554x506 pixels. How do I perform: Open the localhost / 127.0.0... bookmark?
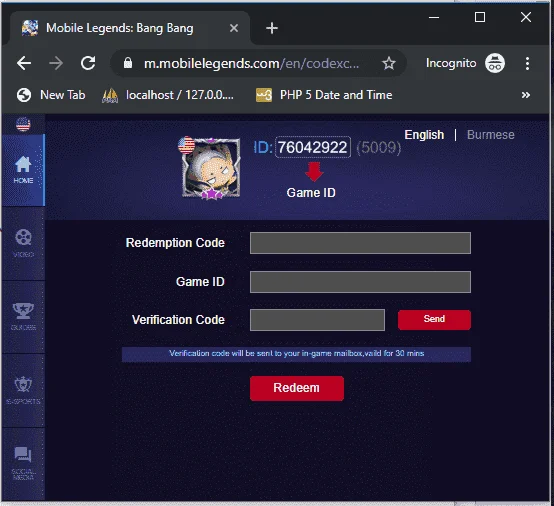click(168, 95)
